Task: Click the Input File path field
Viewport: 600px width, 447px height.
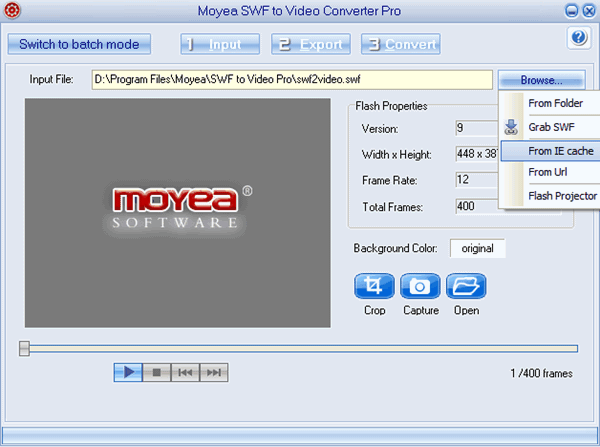Action: coord(292,80)
